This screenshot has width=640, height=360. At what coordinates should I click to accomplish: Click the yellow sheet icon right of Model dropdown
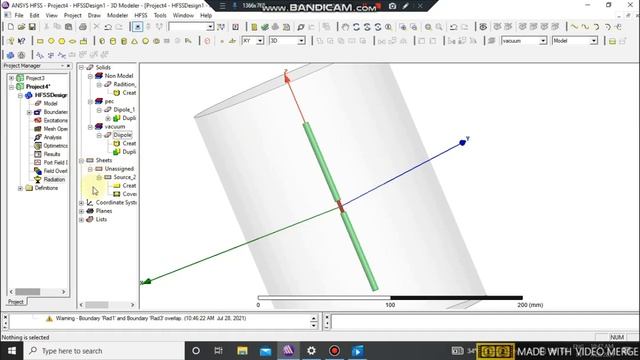612,41
